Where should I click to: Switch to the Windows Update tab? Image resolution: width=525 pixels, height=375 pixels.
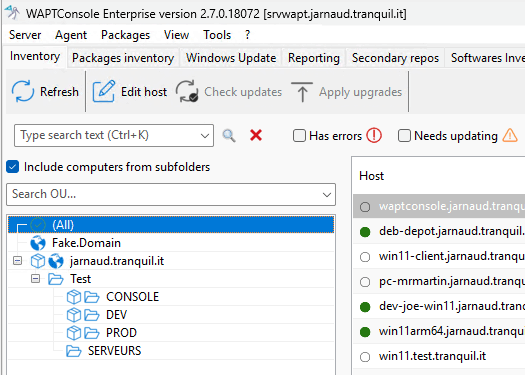(231, 58)
